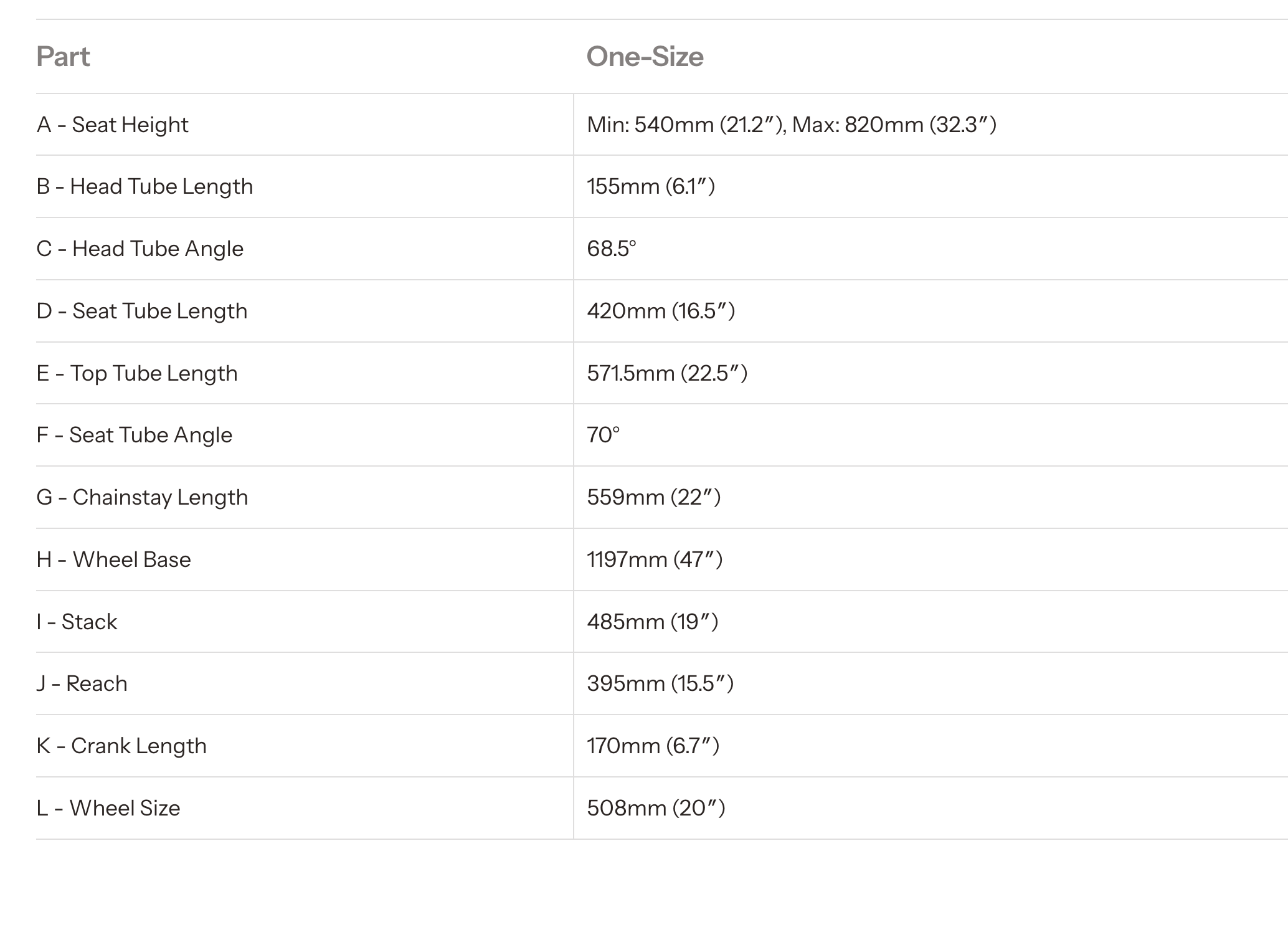
Task: Click the One-Size column header
Action: (x=645, y=57)
